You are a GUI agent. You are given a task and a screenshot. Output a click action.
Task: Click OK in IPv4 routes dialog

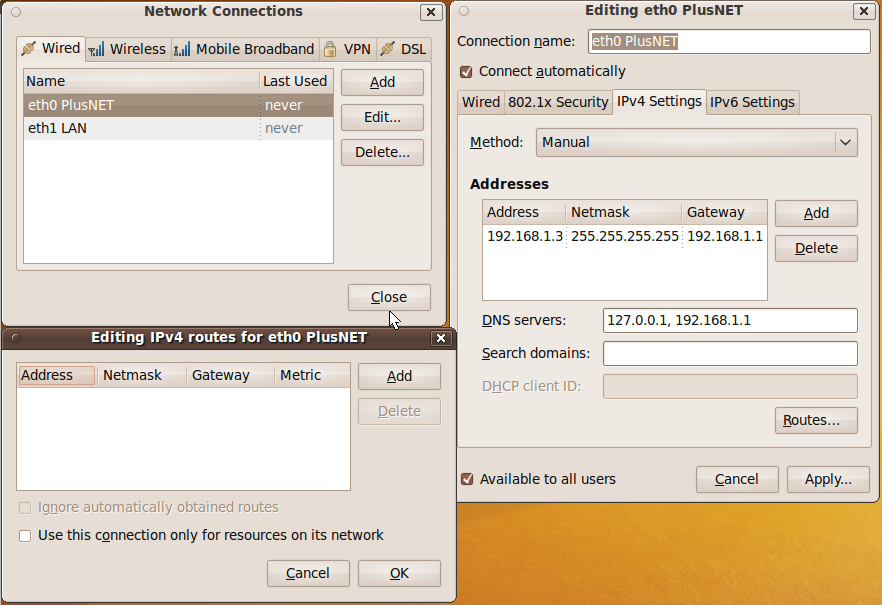399,574
